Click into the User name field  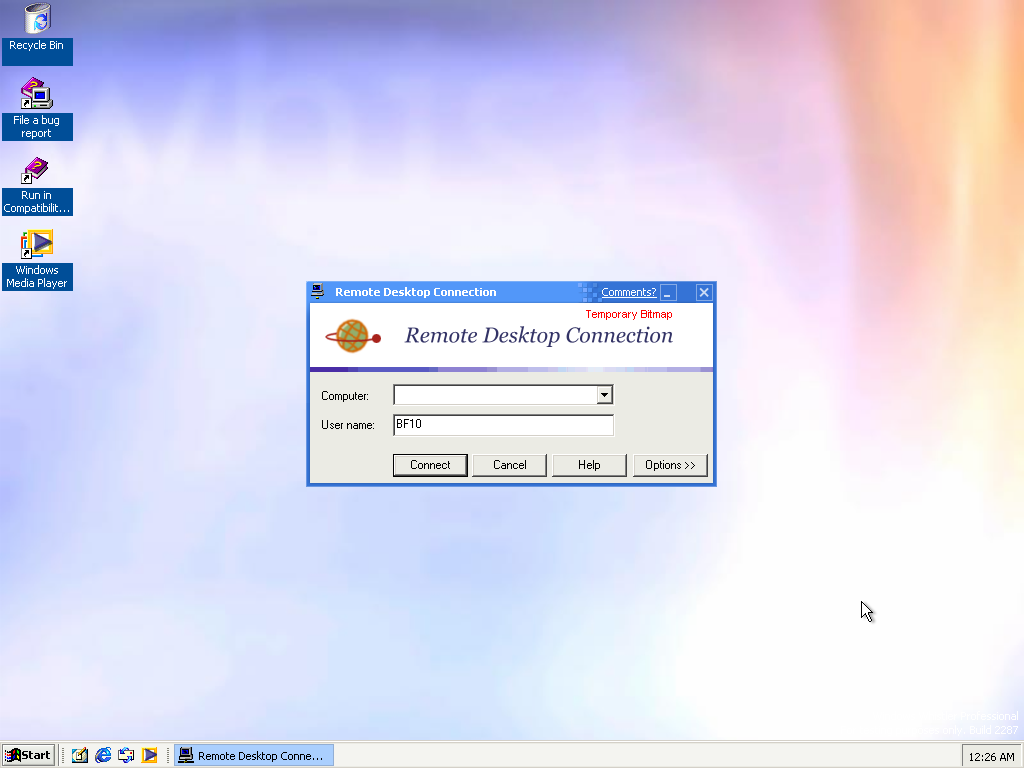point(503,424)
